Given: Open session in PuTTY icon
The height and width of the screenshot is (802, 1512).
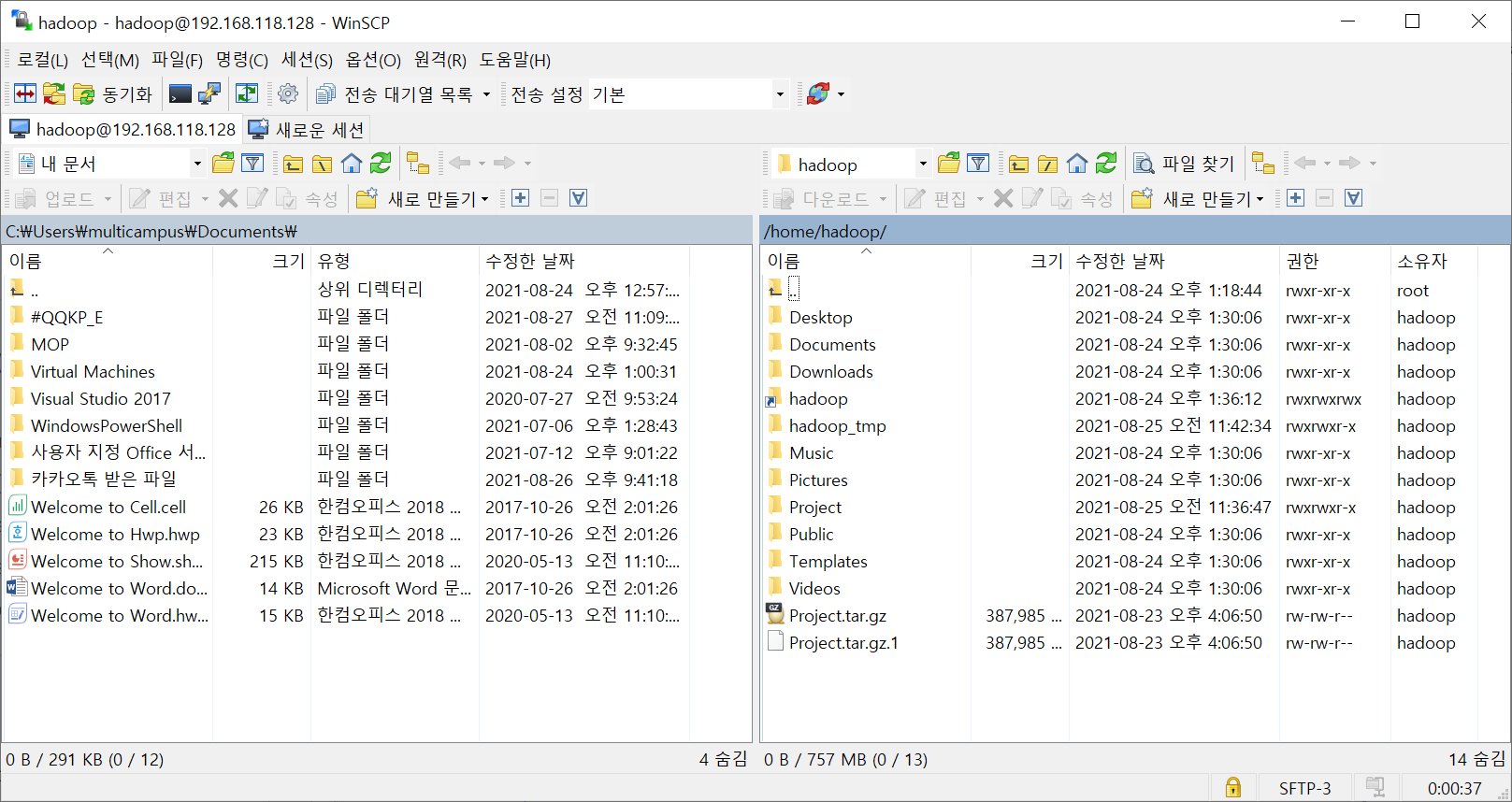Looking at the screenshot, I should pos(209,93).
